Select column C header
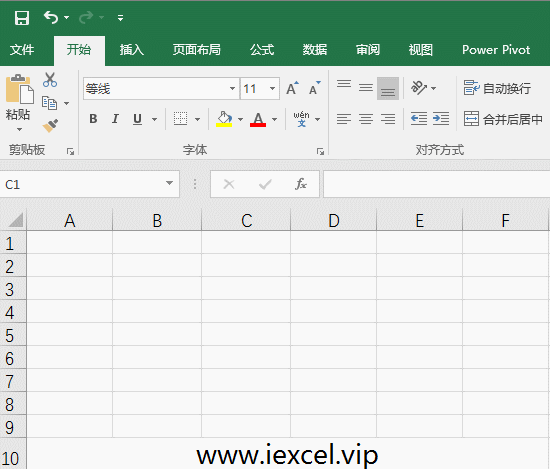The image size is (550, 469). click(x=246, y=220)
